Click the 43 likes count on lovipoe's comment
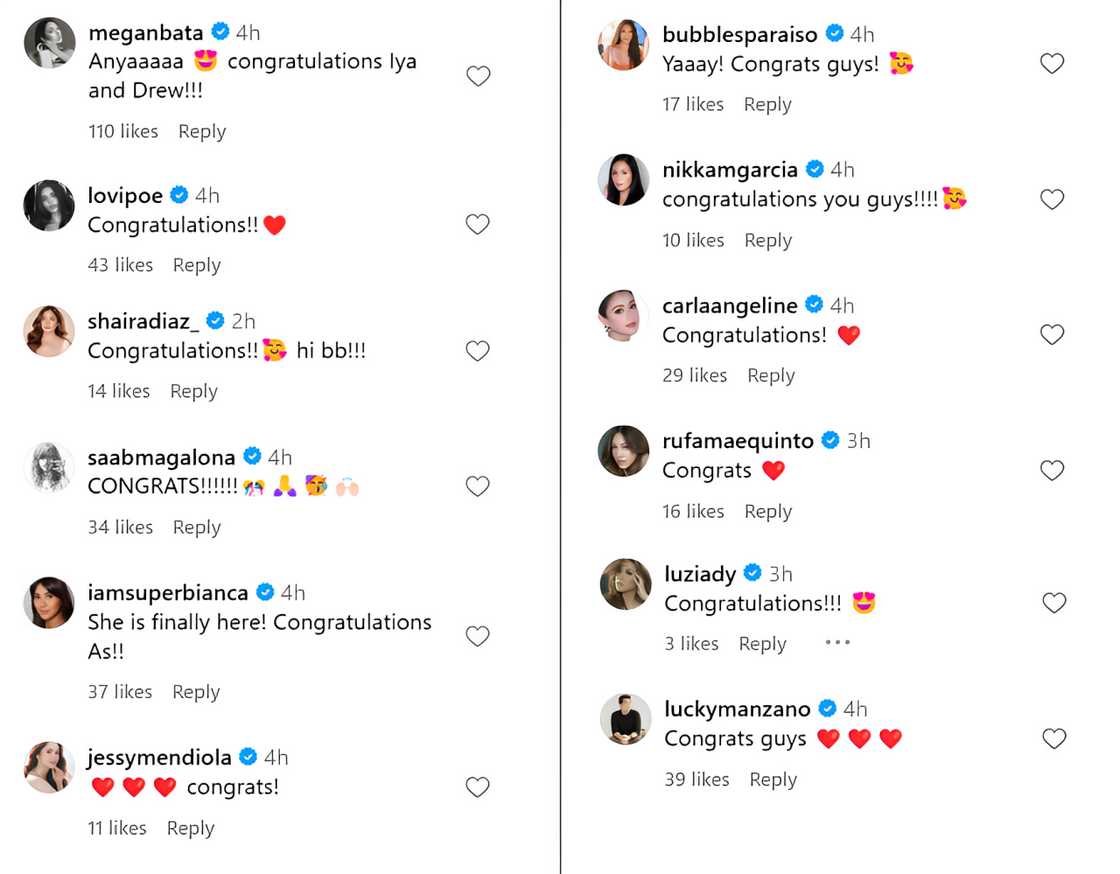1120x874 pixels. coord(120,265)
